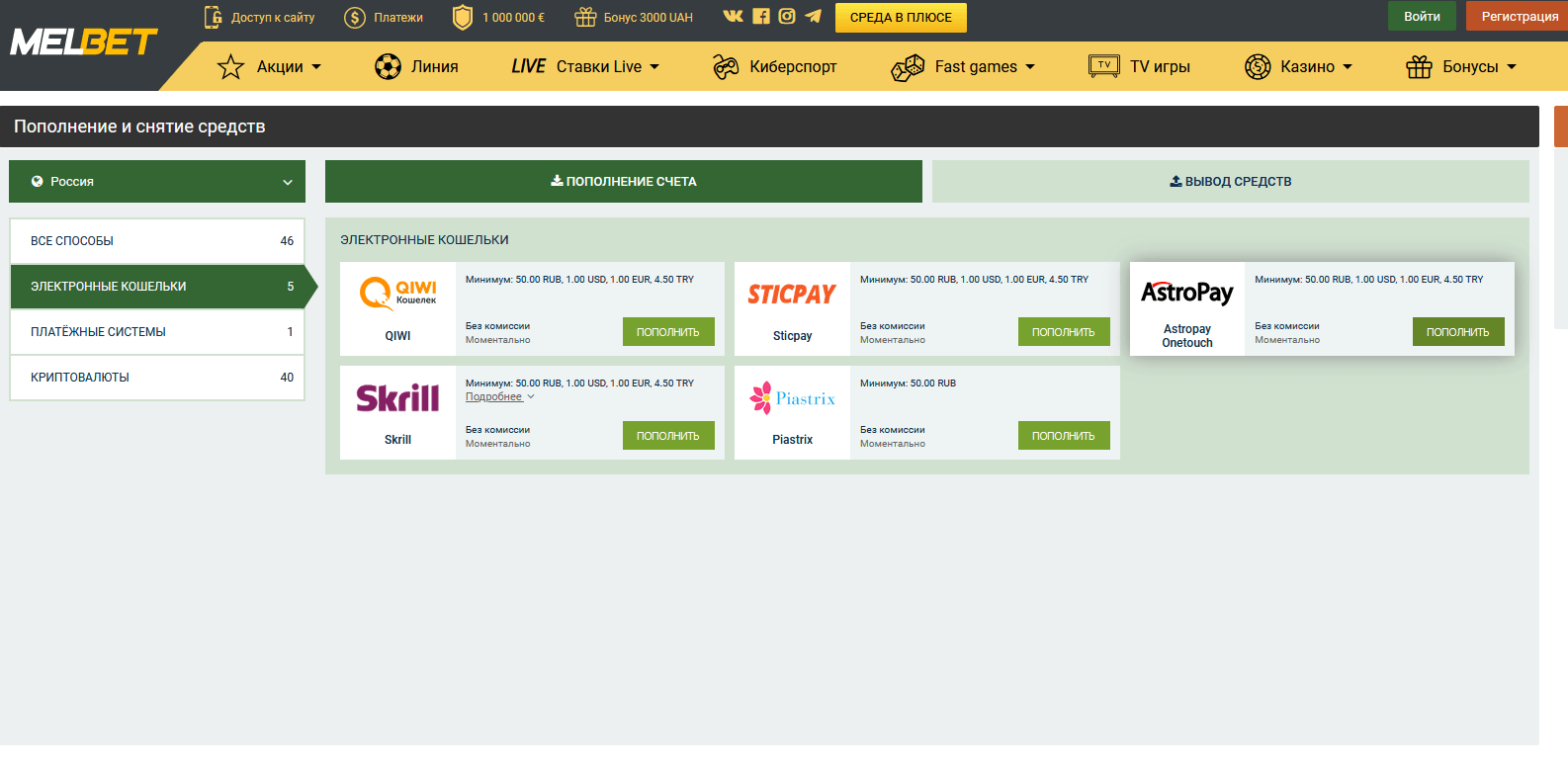Open the site access phone icon
The width and height of the screenshot is (1568, 768).
213,17
